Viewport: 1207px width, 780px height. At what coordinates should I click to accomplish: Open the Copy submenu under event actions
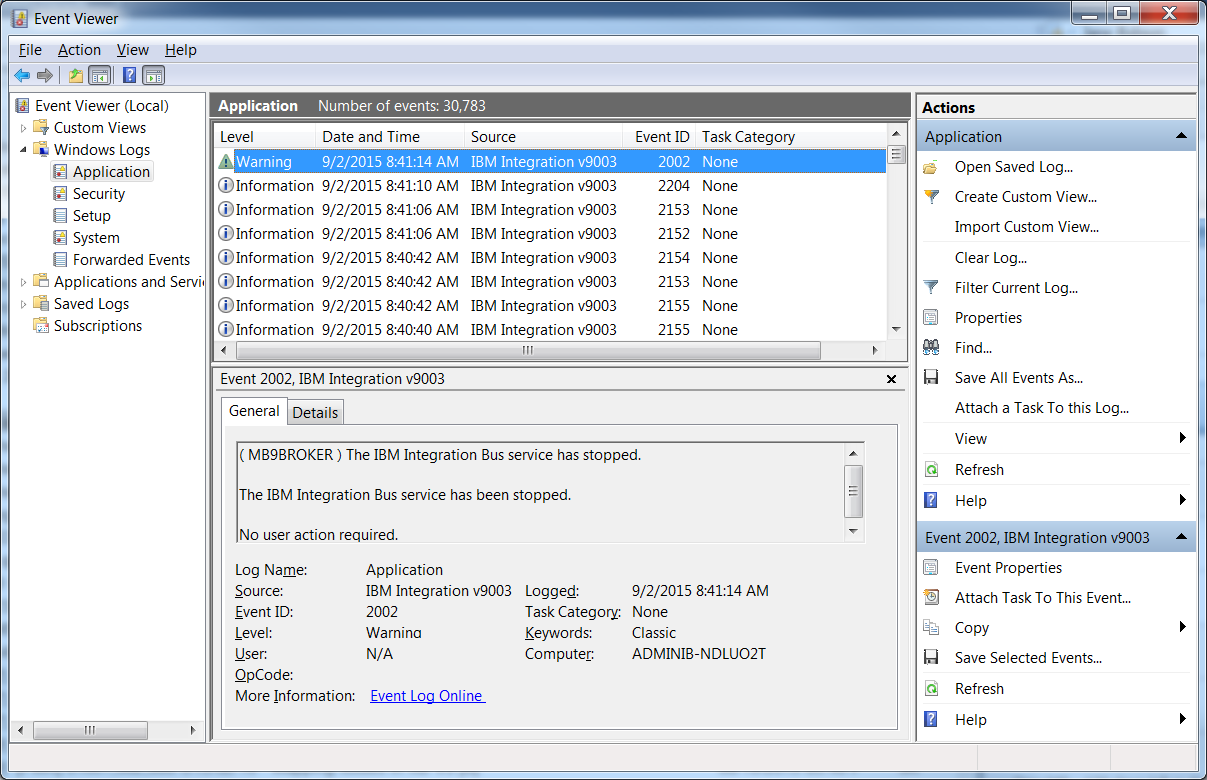click(x=973, y=627)
